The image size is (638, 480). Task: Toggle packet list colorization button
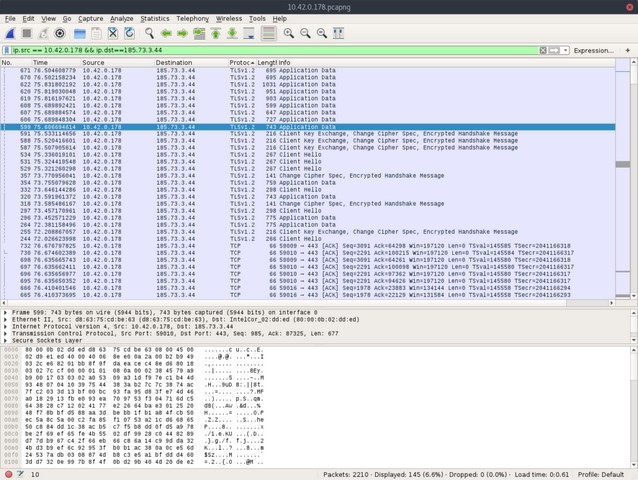[x=268, y=33]
